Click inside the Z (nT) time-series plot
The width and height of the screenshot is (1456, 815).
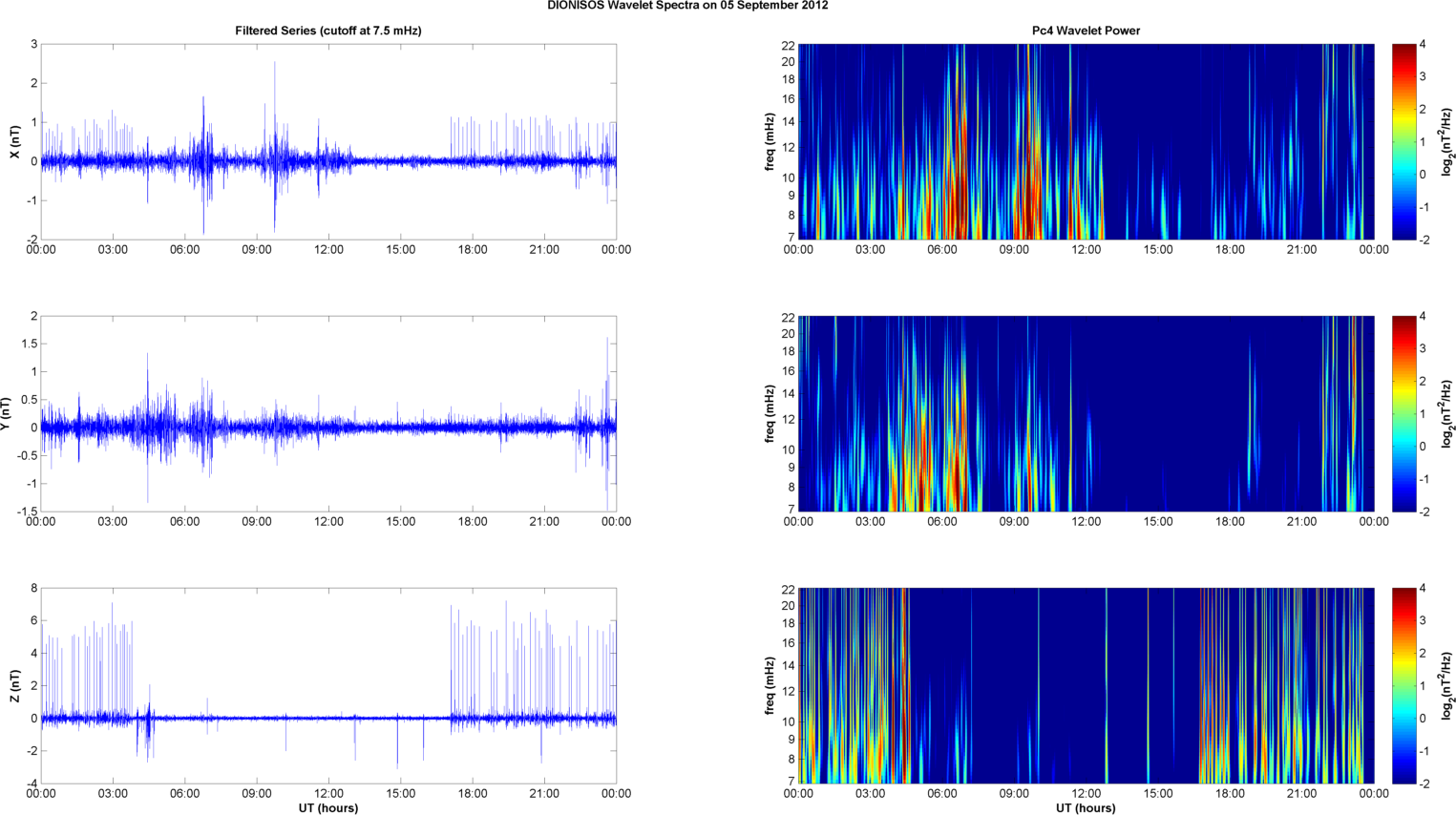327,685
